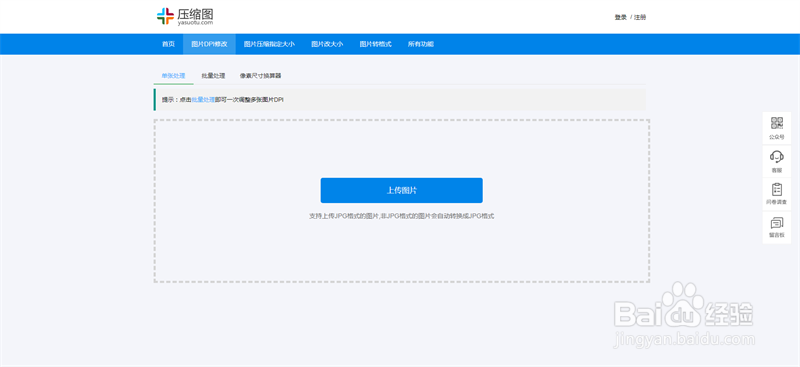
Task: Go to the 首页 nav item
Action: click(x=168, y=44)
